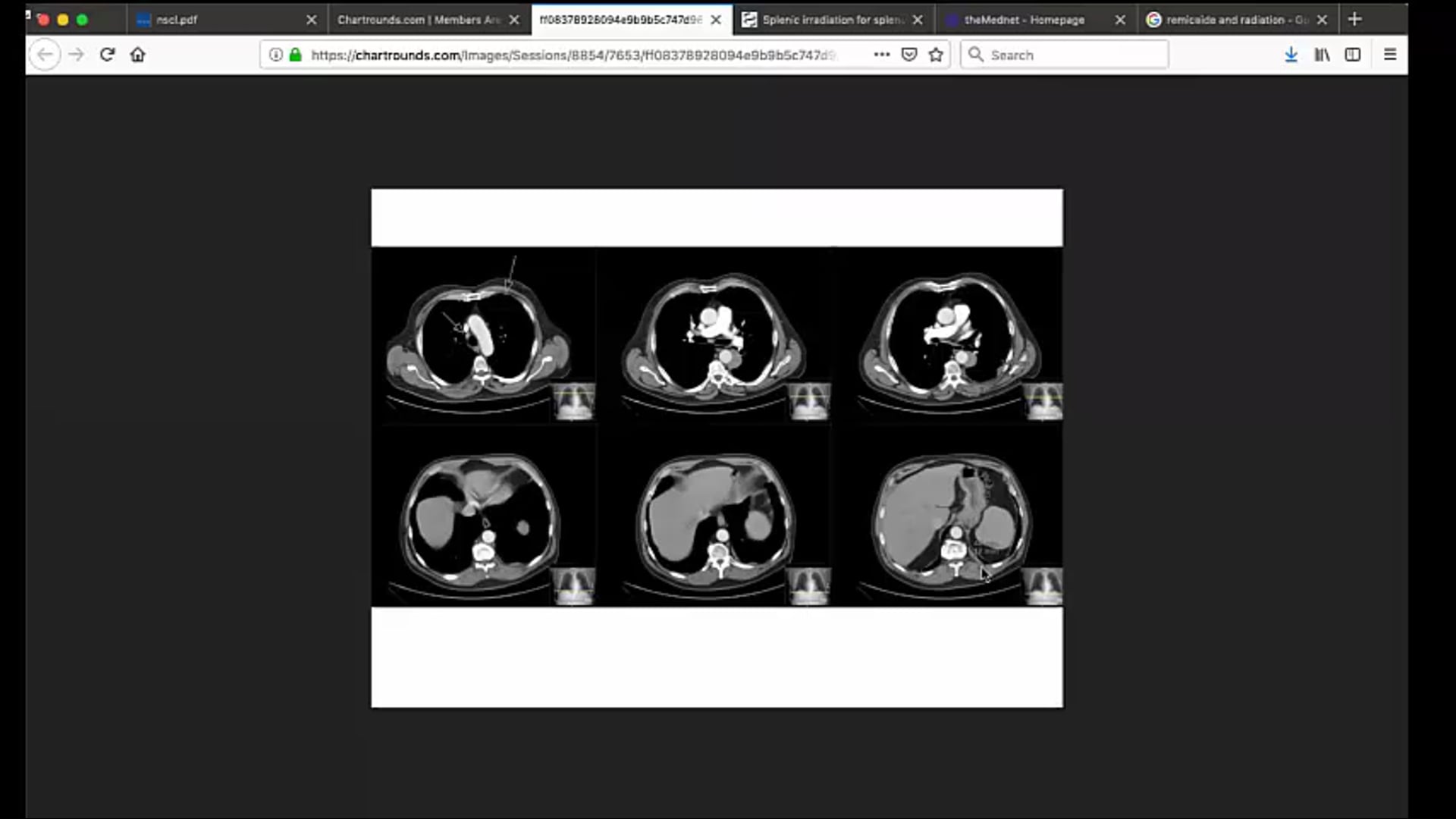Click the green macOS zoom button
The image size is (1456, 819).
pos(80,20)
